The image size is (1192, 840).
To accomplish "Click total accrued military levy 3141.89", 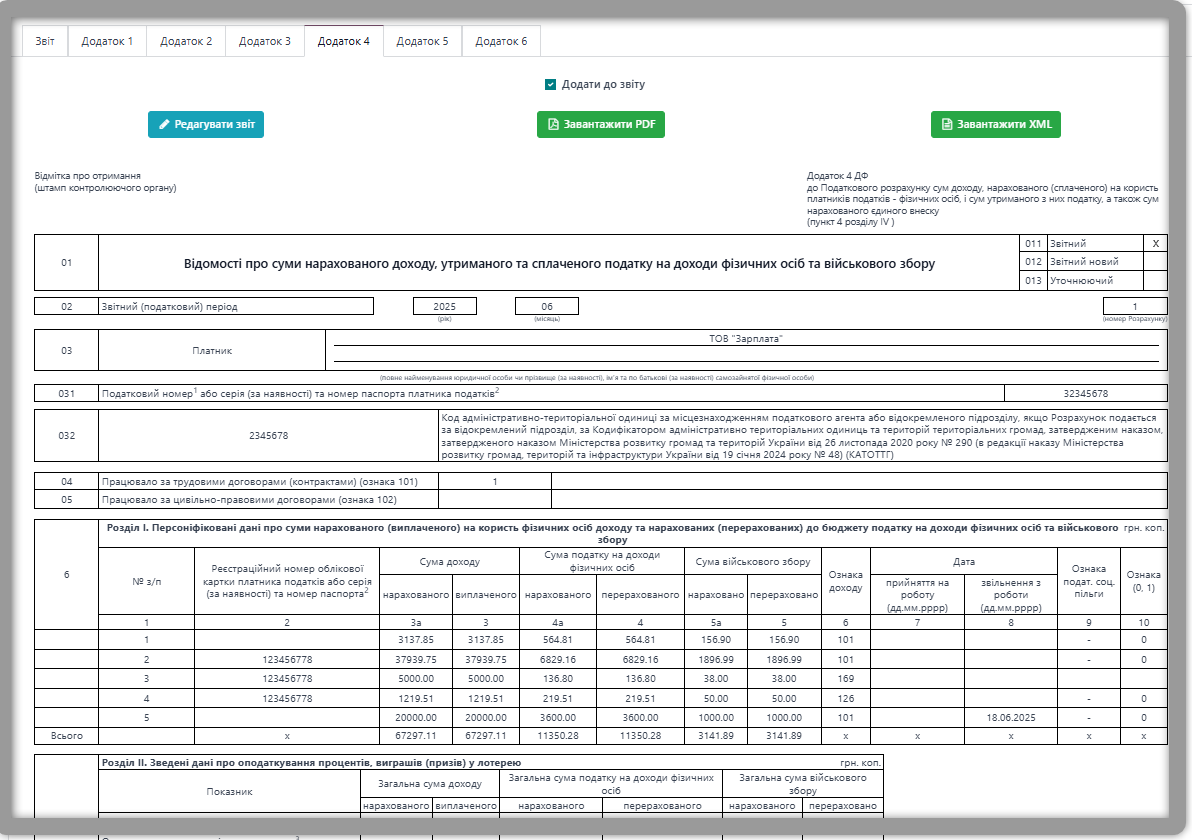I will (716, 736).
